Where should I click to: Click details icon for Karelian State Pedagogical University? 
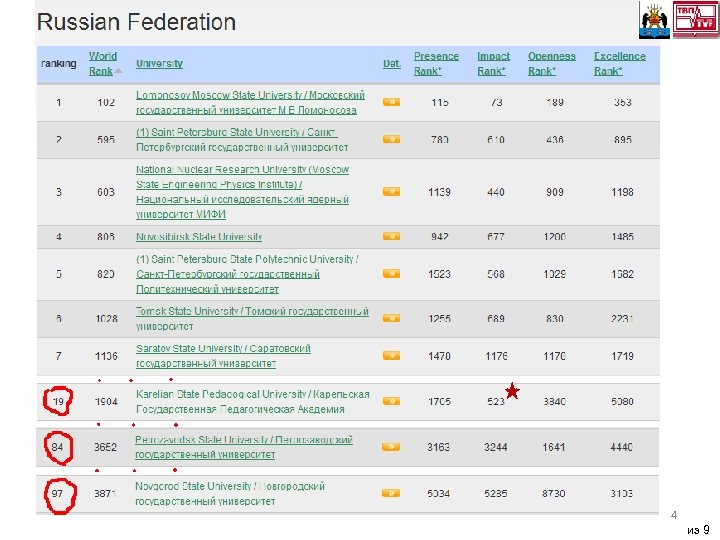pos(391,401)
